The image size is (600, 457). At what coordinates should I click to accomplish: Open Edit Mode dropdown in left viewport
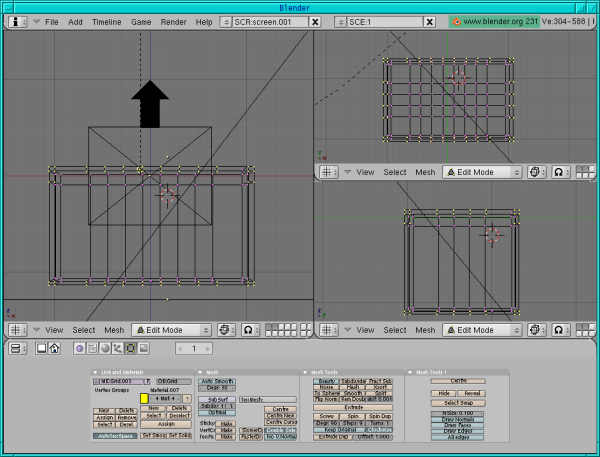click(172, 329)
